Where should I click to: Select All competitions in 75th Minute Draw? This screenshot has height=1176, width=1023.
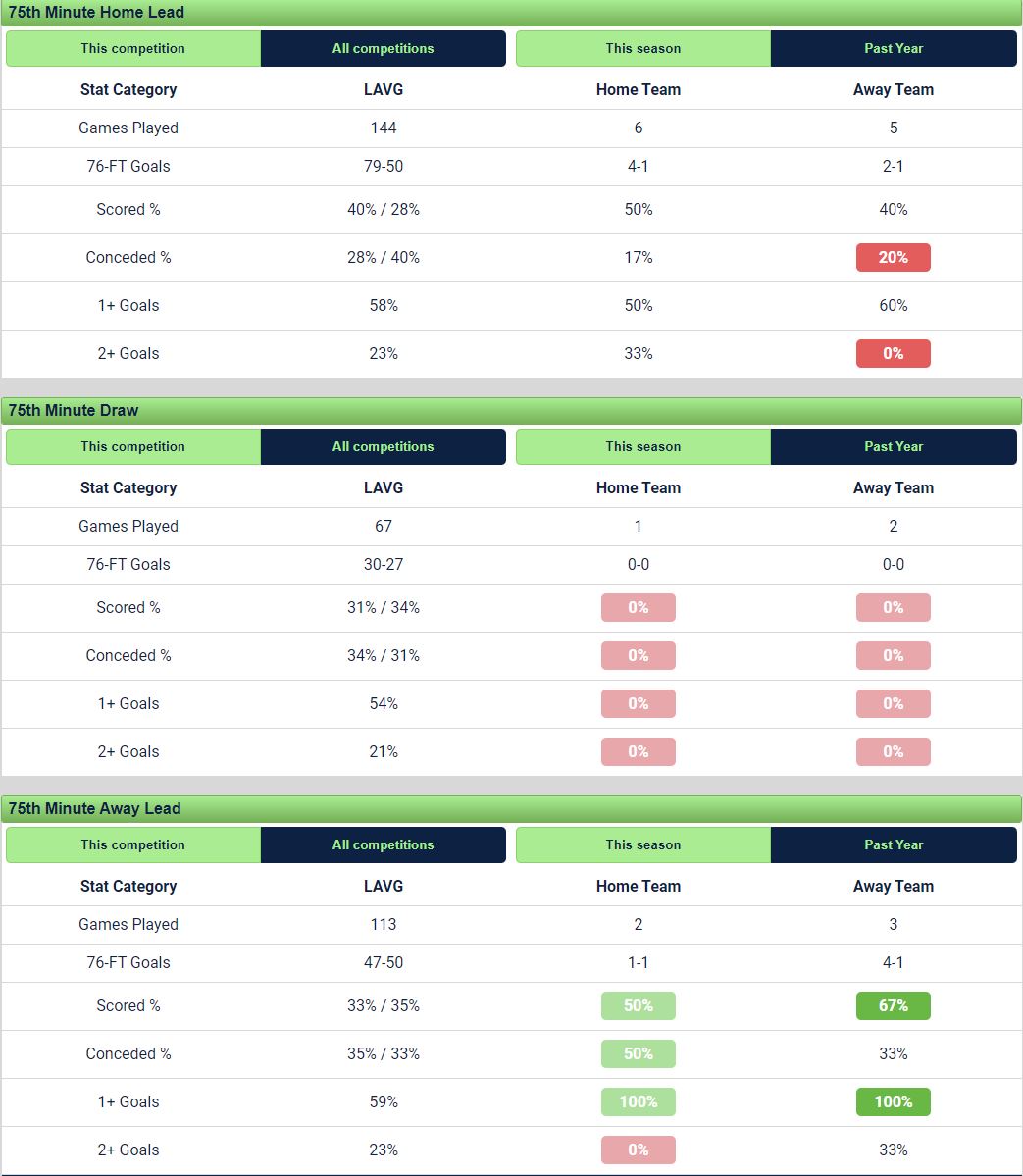coord(383,446)
